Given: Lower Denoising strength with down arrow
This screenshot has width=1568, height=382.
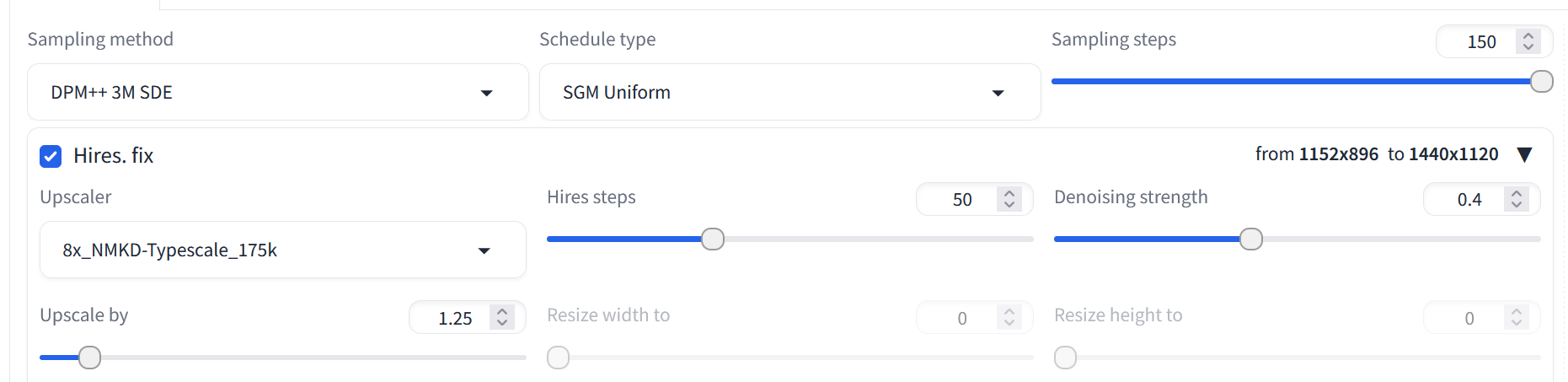Looking at the screenshot, I should point(1517,204).
